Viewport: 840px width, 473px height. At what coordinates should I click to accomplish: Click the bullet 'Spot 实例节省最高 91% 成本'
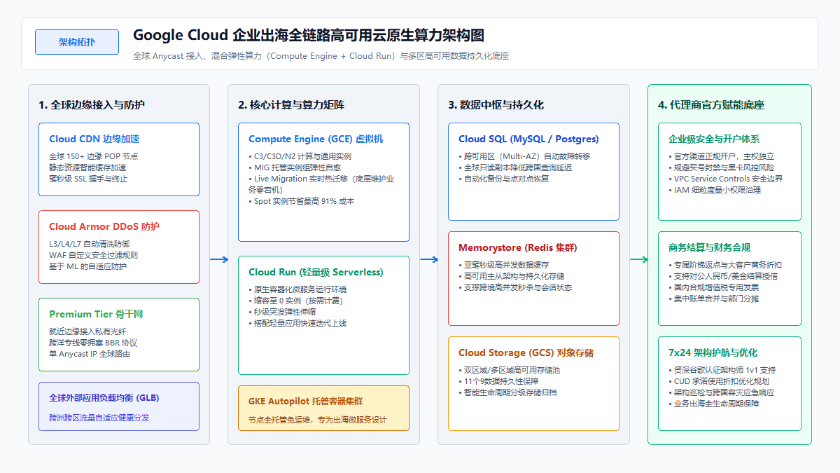pyautogui.click(x=301, y=201)
